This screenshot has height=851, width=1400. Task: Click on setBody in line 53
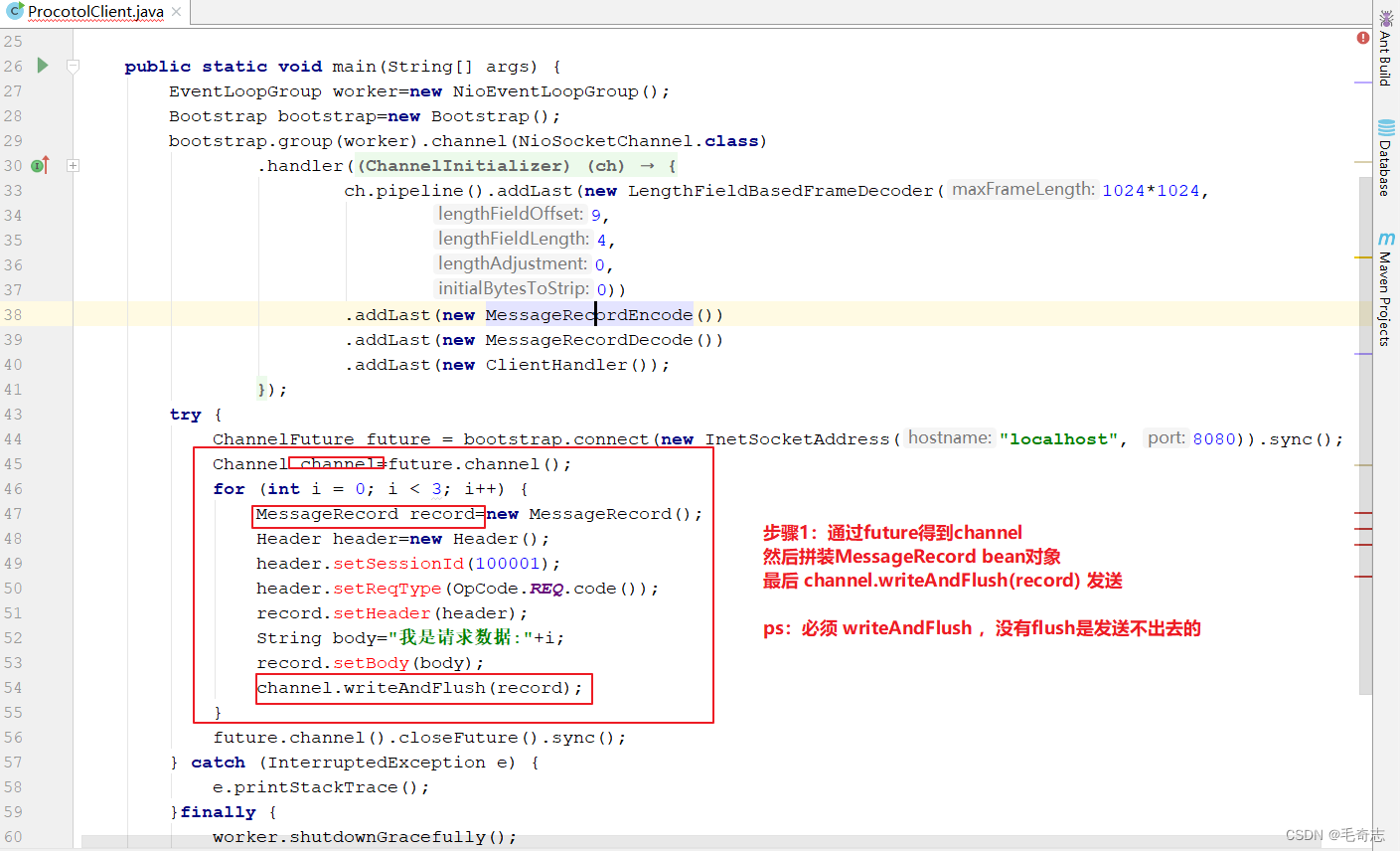pyautogui.click(x=371, y=663)
